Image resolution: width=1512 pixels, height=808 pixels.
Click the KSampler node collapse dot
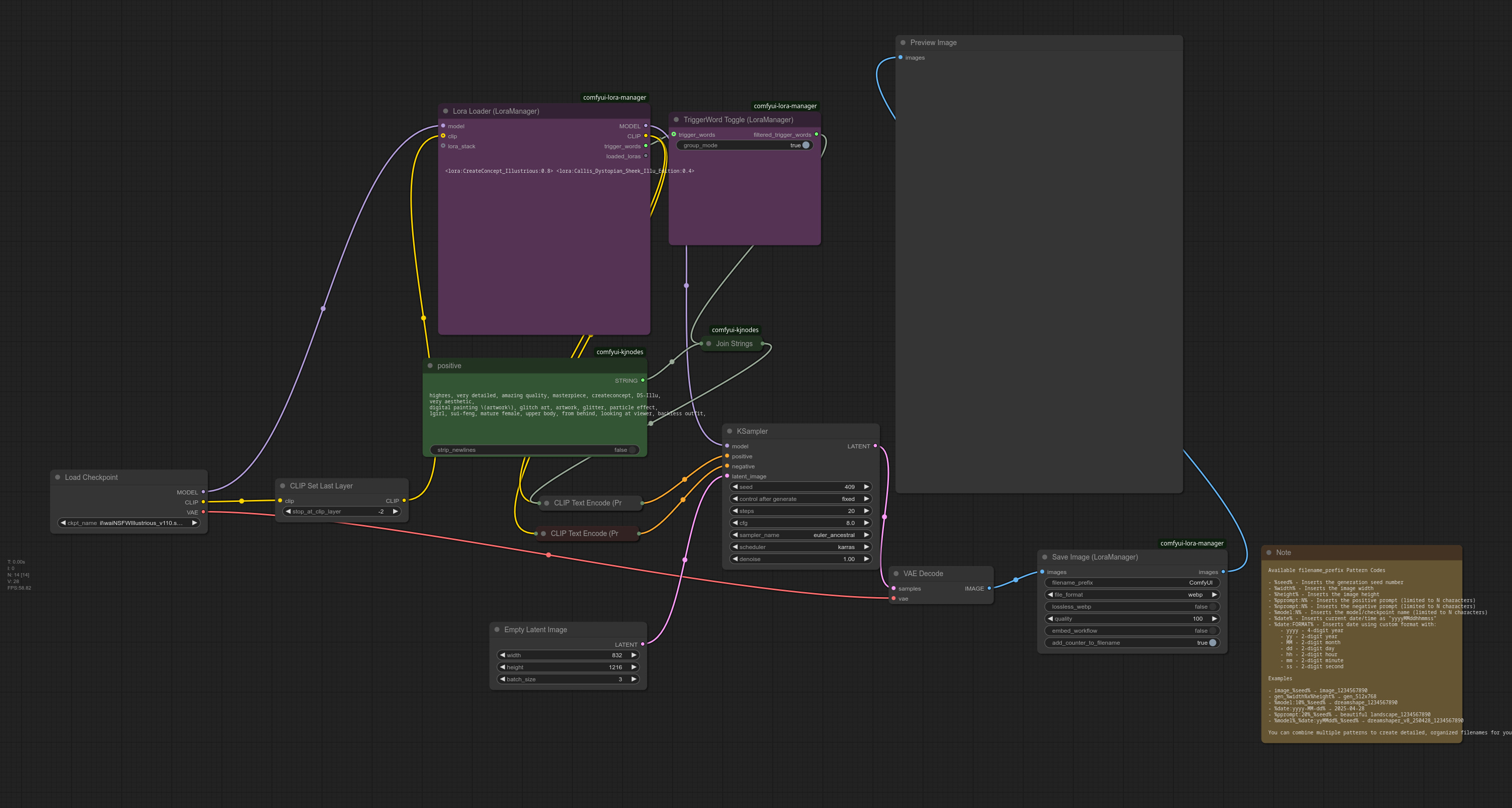(730, 431)
